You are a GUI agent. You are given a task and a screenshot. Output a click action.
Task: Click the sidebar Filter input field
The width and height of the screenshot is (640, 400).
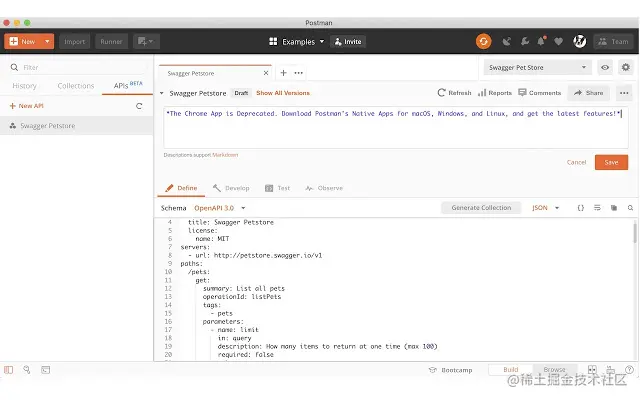pyautogui.click(x=78, y=67)
